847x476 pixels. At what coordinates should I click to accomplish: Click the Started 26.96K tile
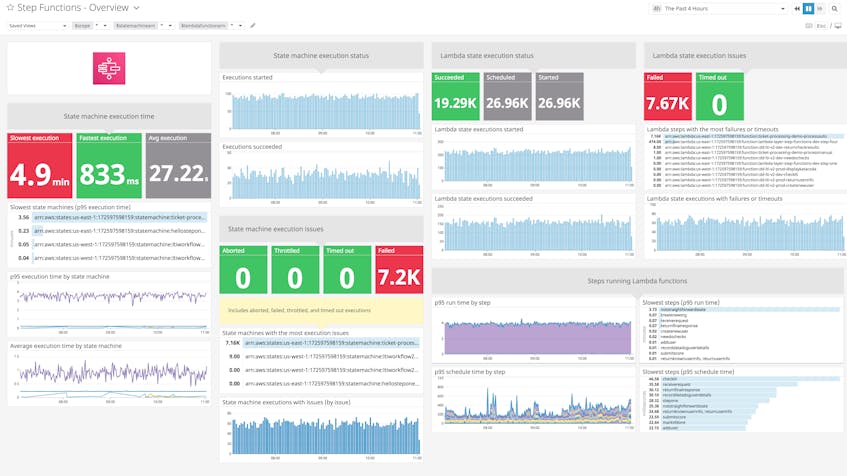pyautogui.click(x=560, y=96)
